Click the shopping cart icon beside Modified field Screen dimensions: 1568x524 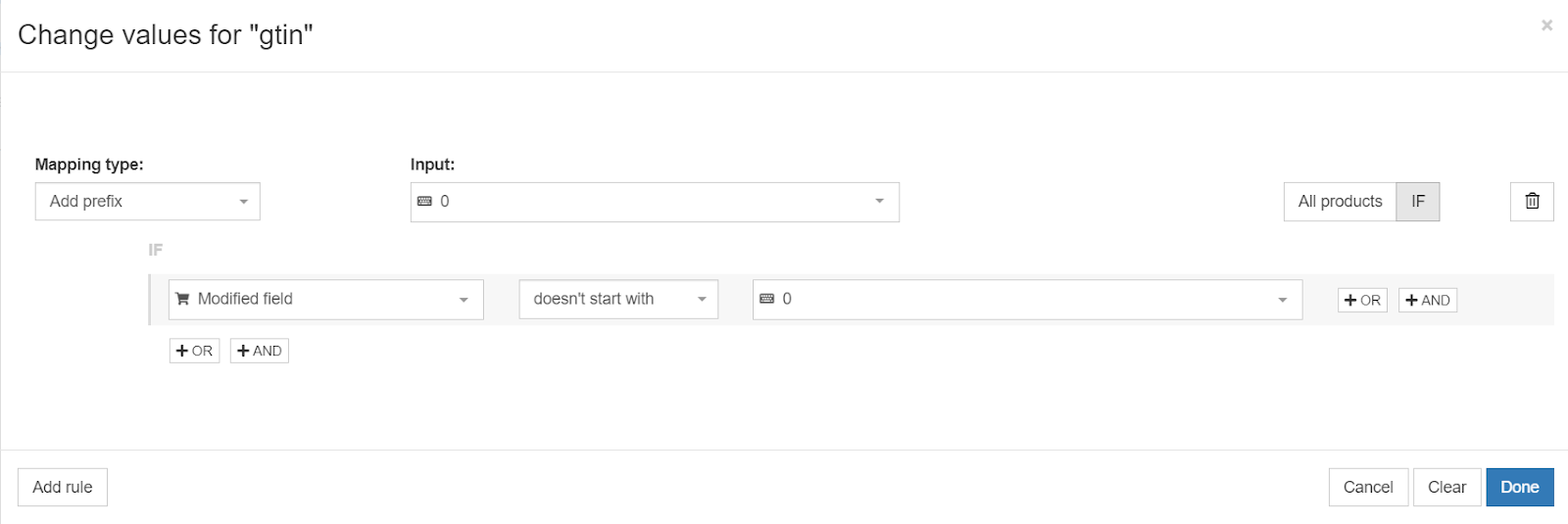[182, 299]
